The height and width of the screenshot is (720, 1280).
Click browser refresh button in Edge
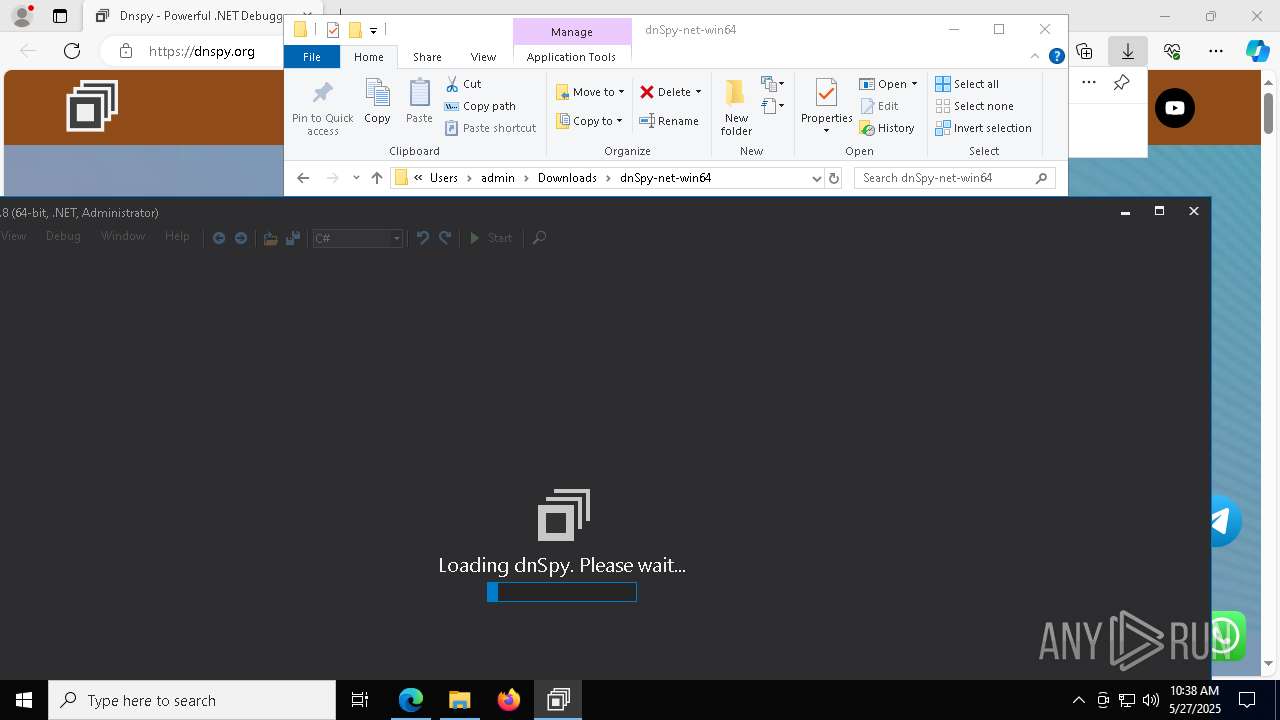click(x=72, y=51)
